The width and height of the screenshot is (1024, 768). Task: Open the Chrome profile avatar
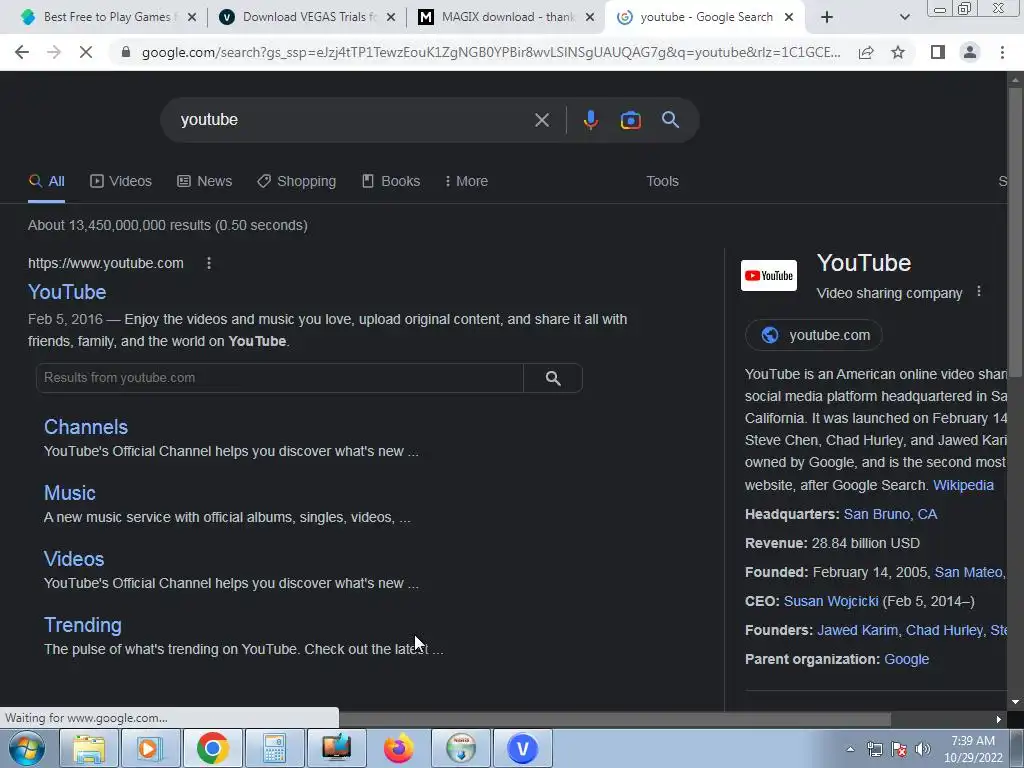coord(970,52)
